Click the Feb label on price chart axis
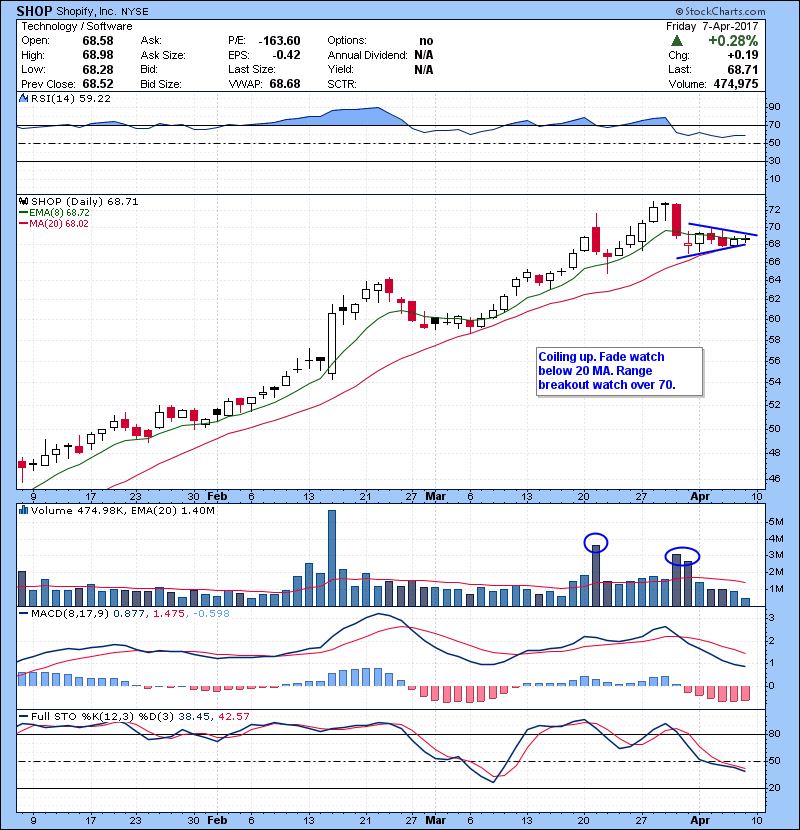 [217, 497]
